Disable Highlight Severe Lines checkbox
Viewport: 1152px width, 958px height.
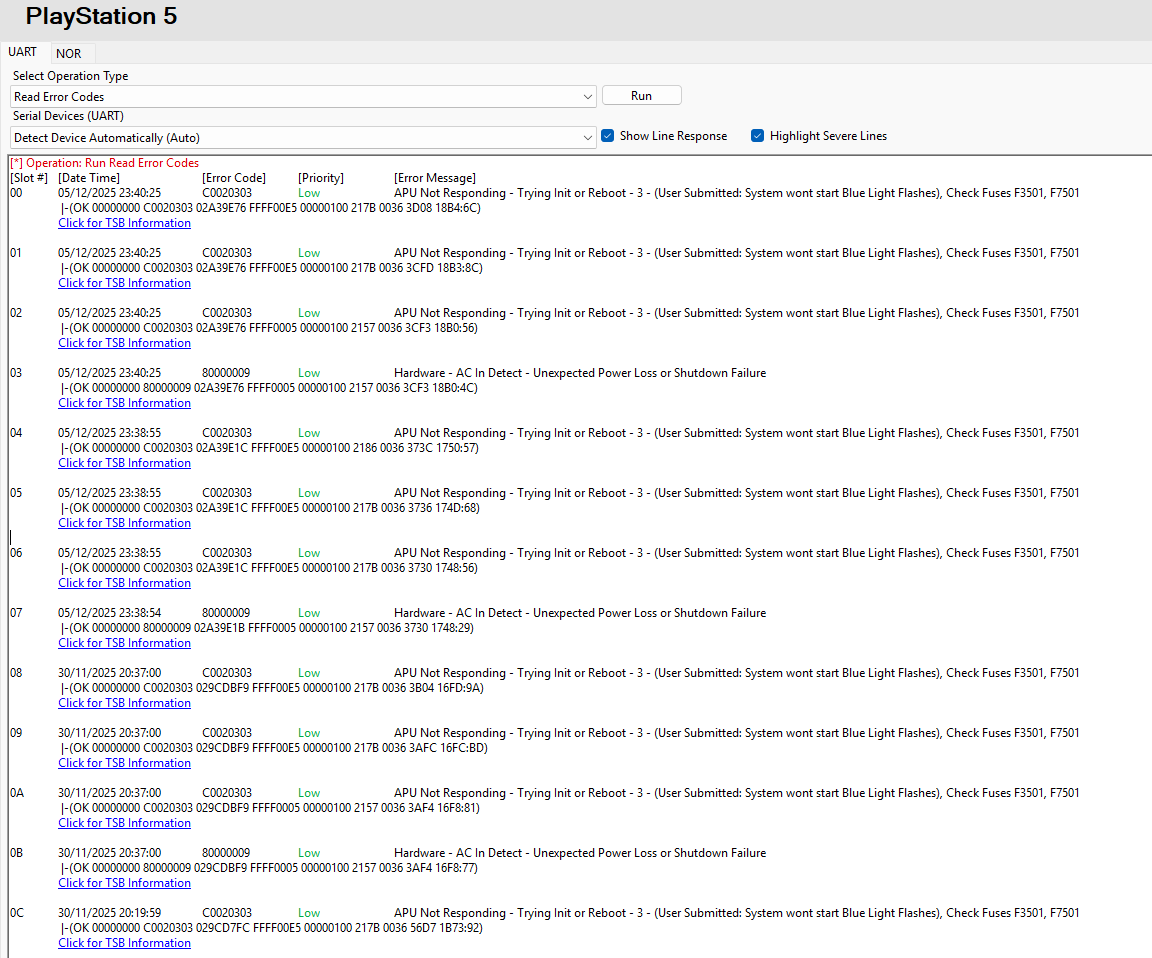tap(758, 136)
